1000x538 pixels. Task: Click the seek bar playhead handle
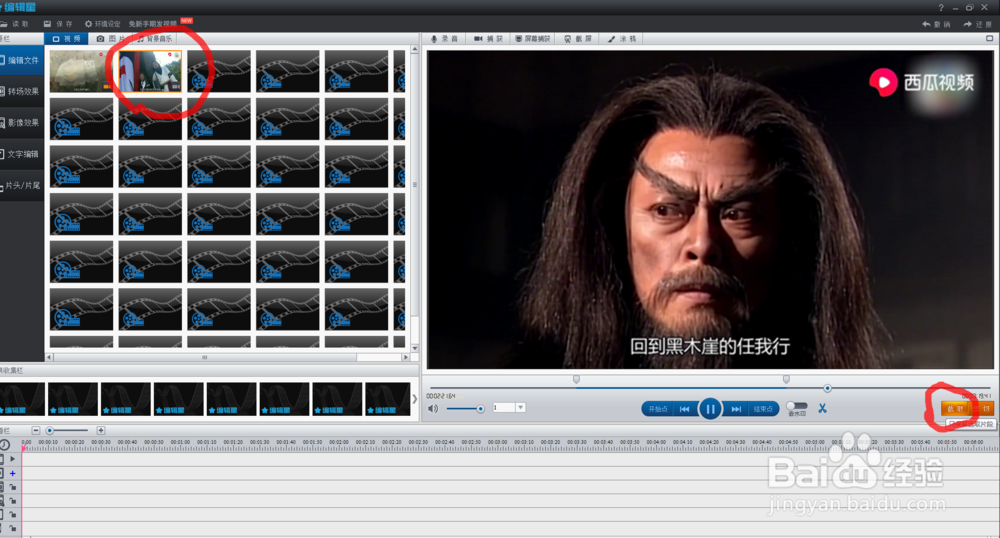(827, 388)
